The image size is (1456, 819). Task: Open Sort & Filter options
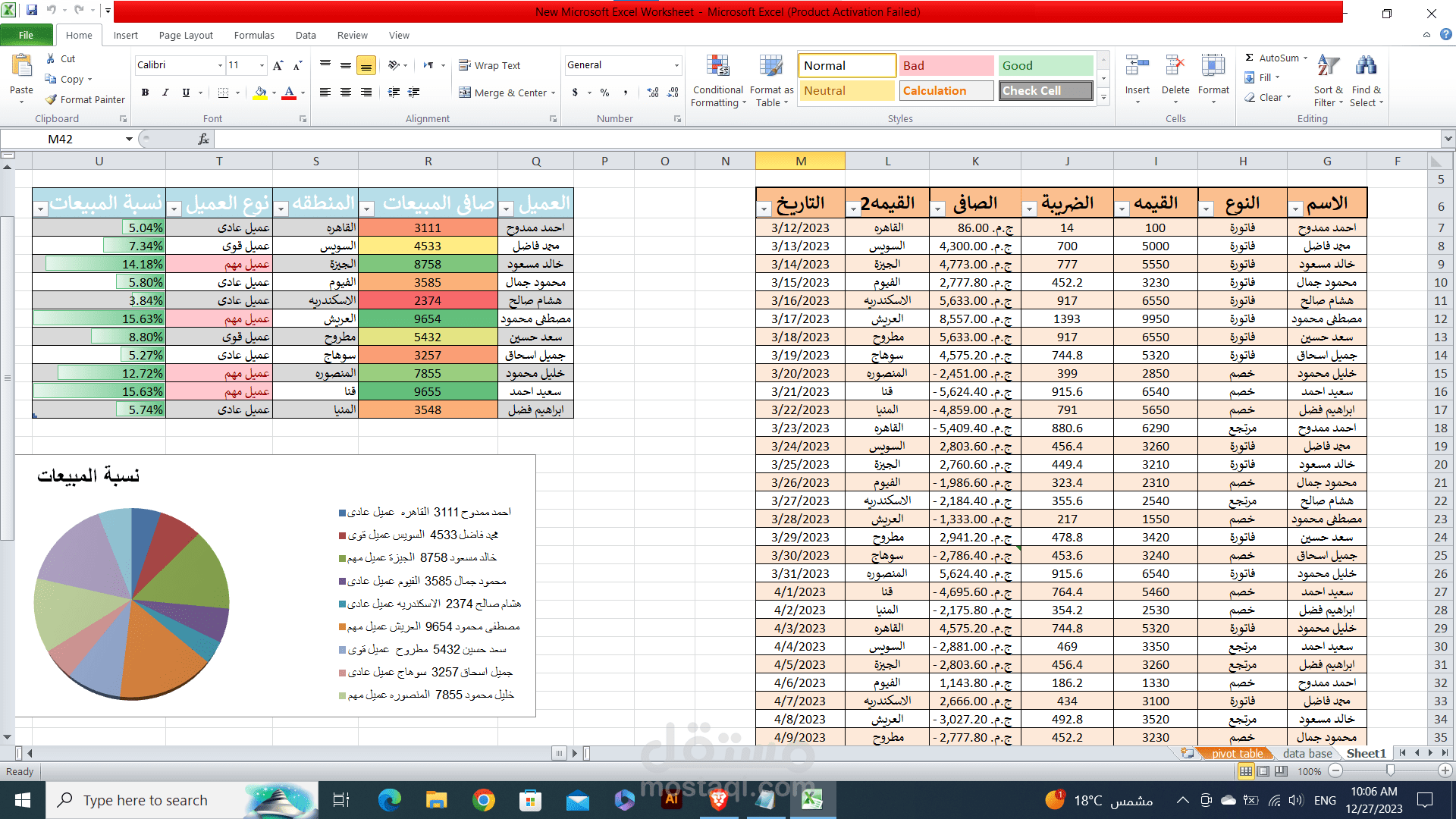point(1329,81)
